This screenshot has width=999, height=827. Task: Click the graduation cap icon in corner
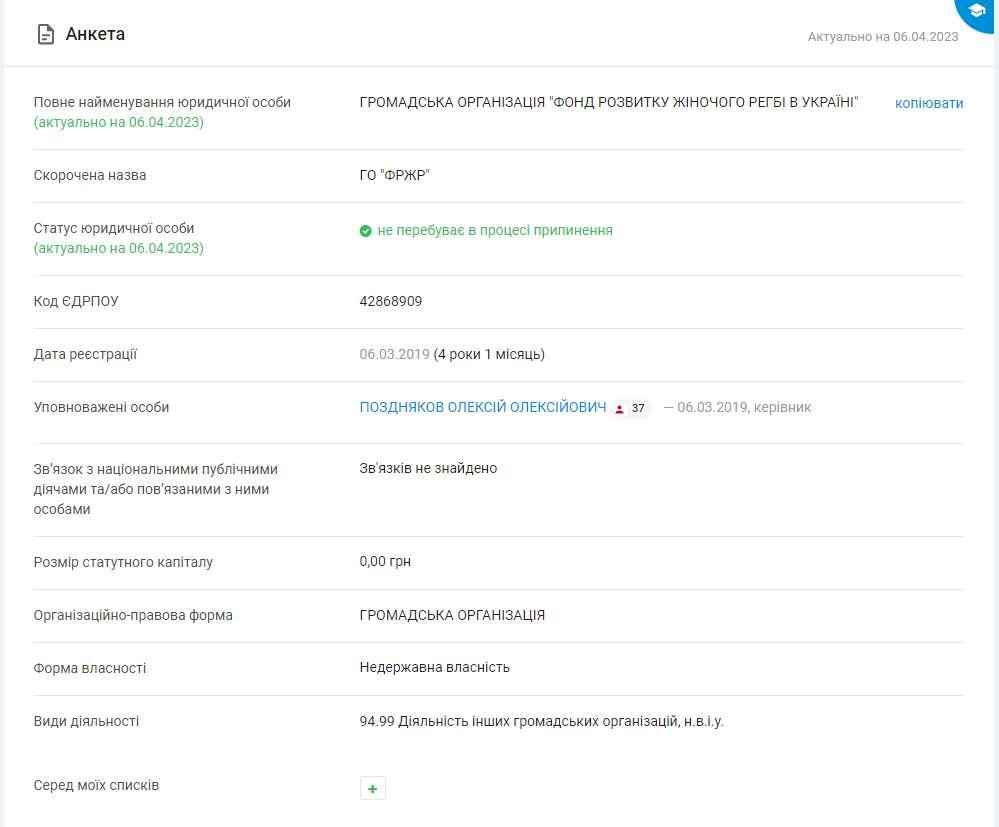[x=976, y=11]
